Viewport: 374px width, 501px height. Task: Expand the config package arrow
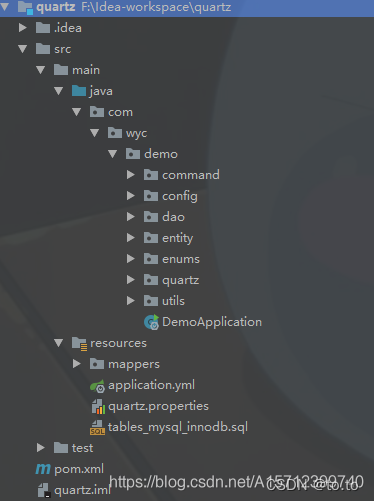(131, 196)
